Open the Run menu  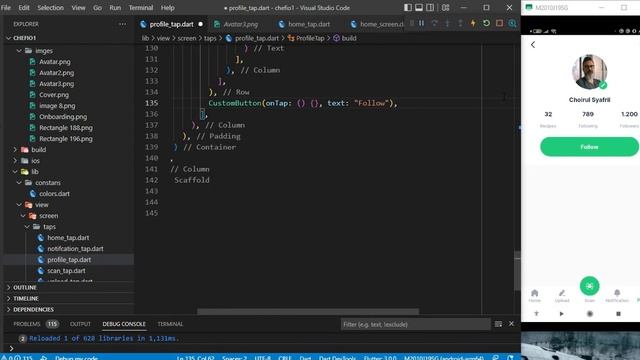(x=115, y=7)
